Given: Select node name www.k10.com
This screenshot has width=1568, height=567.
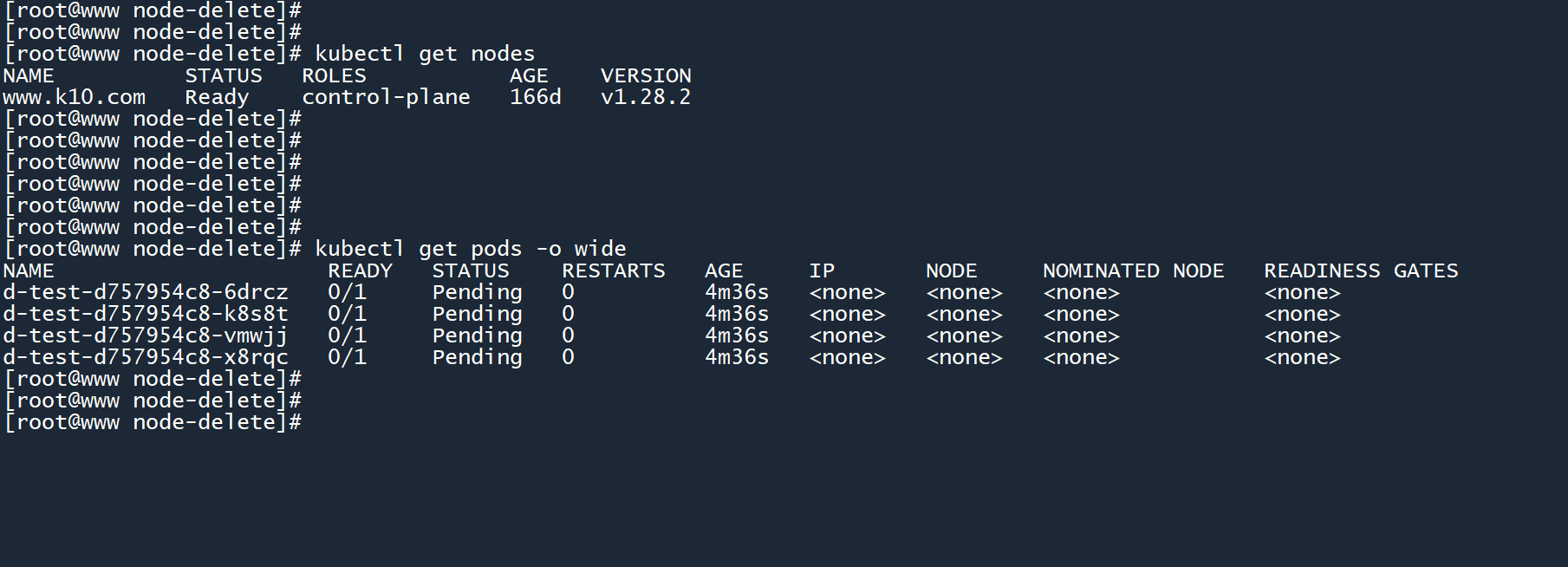Looking at the screenshot, I should coord(74,97).
